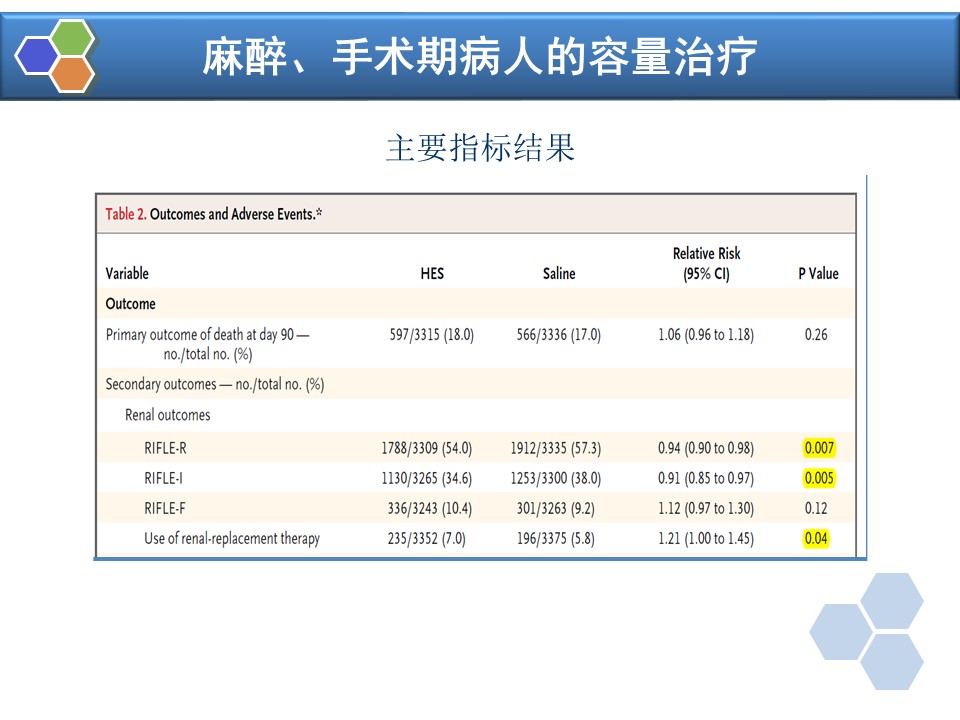Click the Saline value 1912/3335 (57.3)

[x=556, y=448]
